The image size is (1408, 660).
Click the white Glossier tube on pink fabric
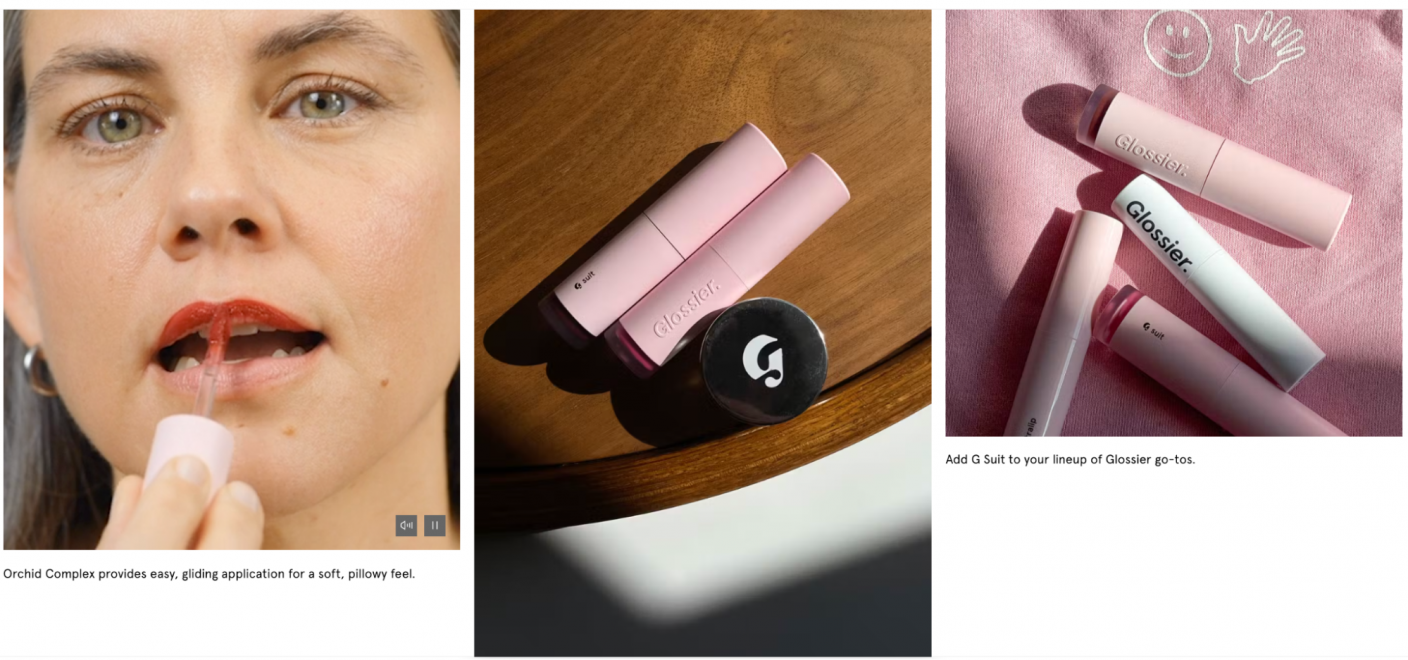[1217, 281]
